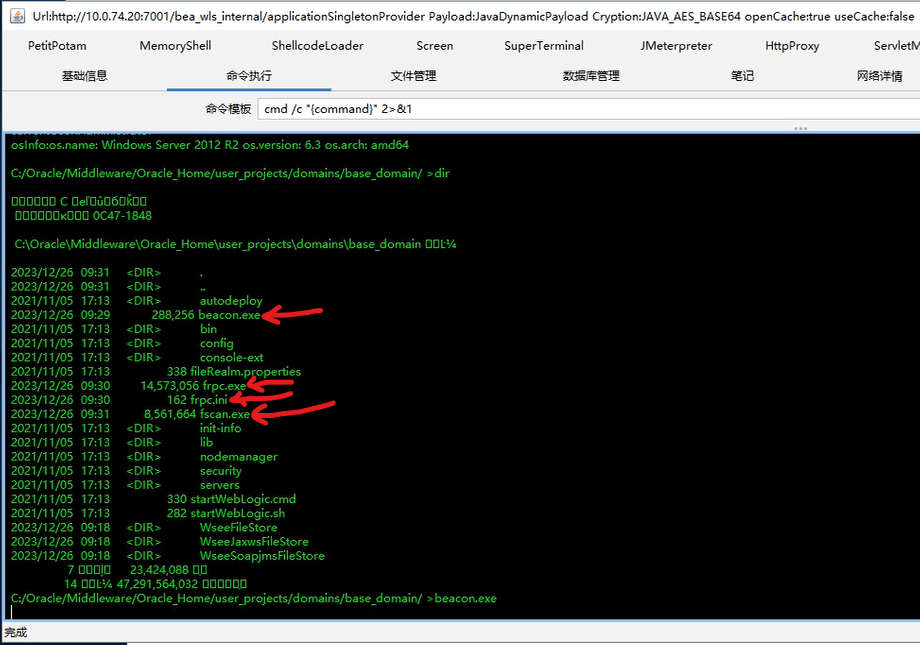Click the WseeJaxwsFileStore directory entry
The height and width of the screenshot is (645, 920).
(254, 542)
